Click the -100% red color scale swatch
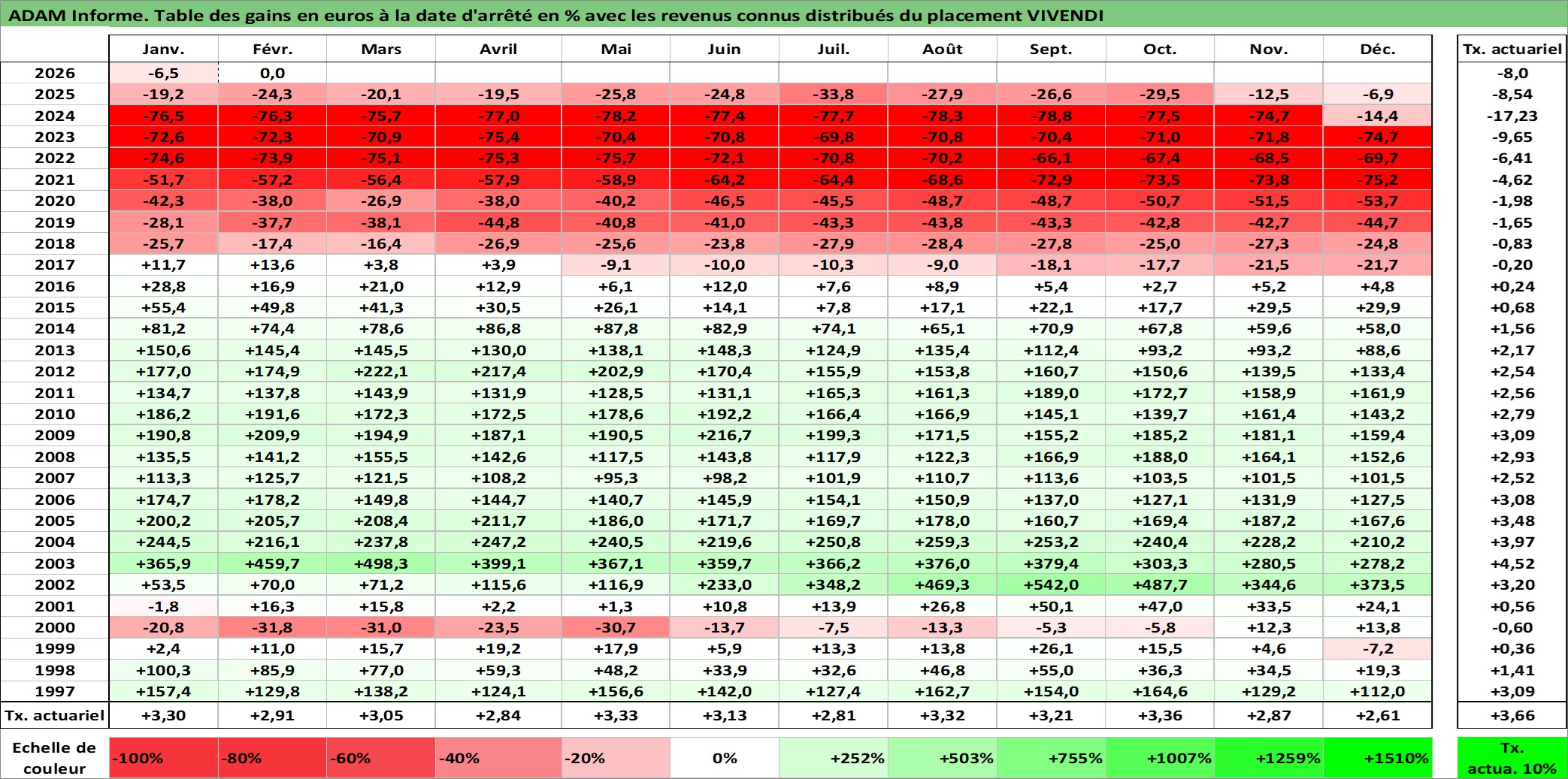 pos(164,758)
